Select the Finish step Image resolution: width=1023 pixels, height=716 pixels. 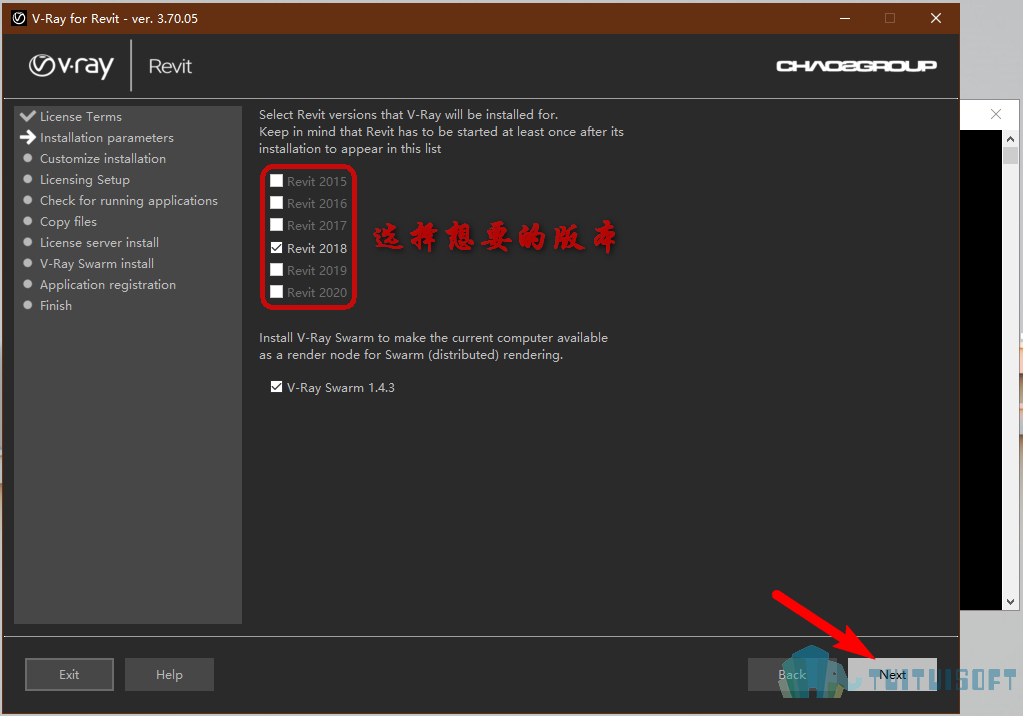(x=56, y=305)
